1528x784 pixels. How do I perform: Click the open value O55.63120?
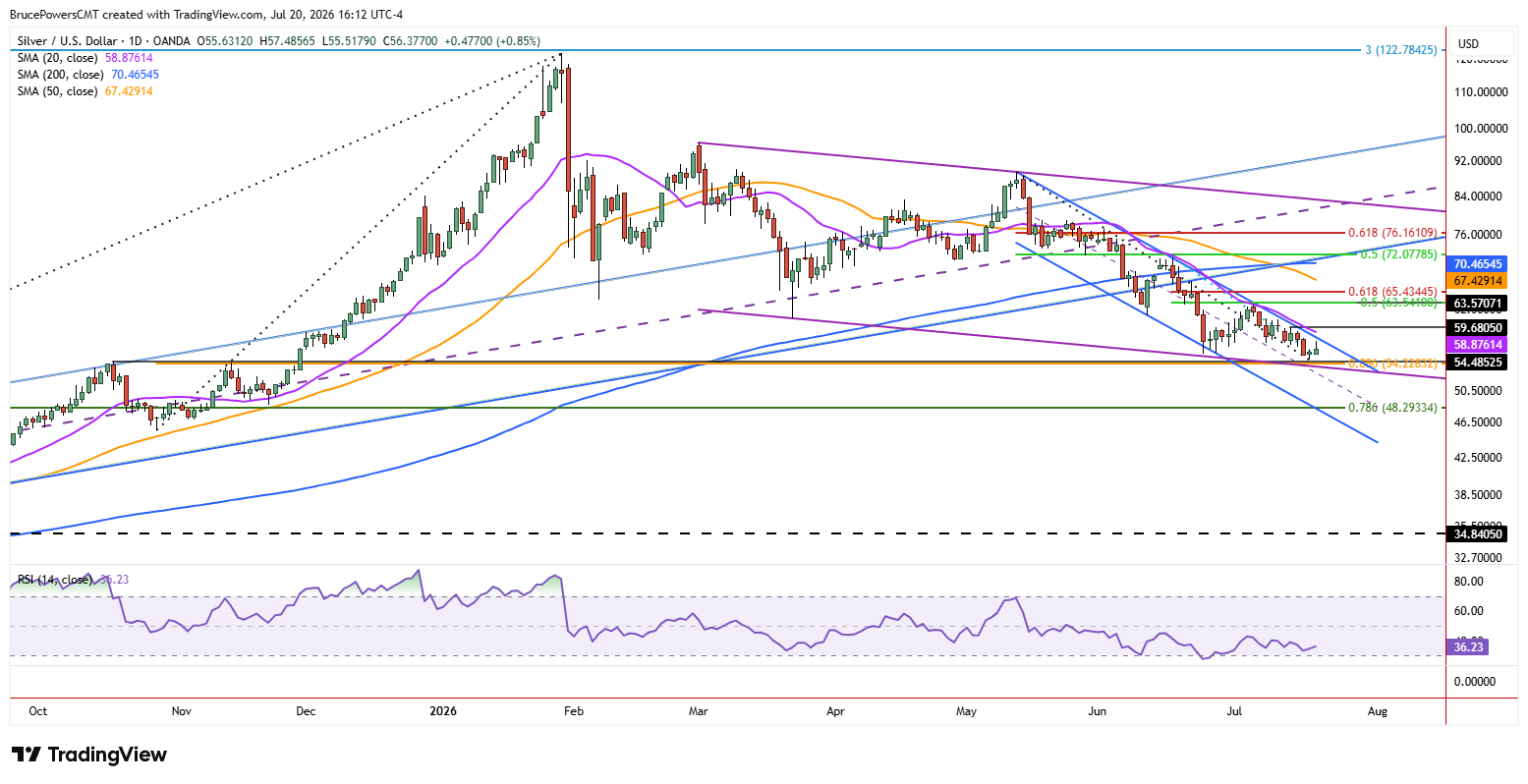click(x=225, y=41)
